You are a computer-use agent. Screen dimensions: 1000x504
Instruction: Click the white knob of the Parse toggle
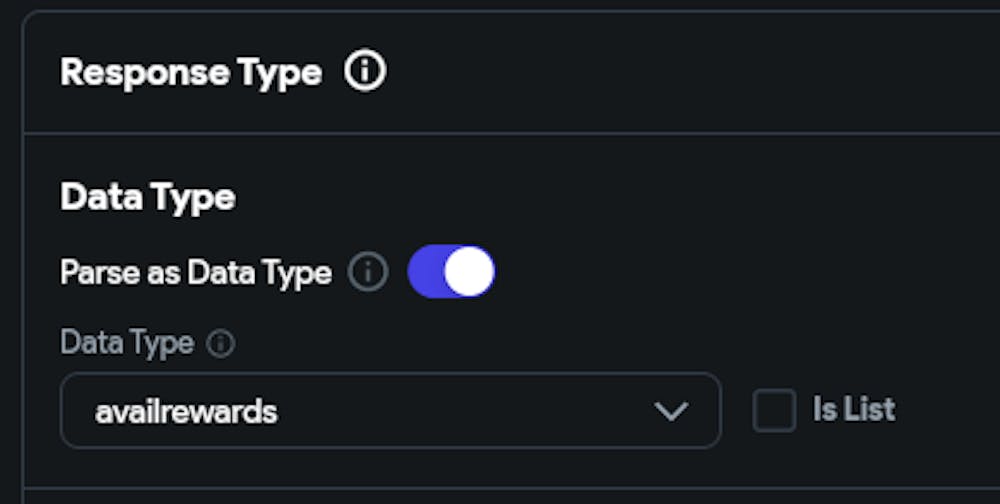point(469,272)
